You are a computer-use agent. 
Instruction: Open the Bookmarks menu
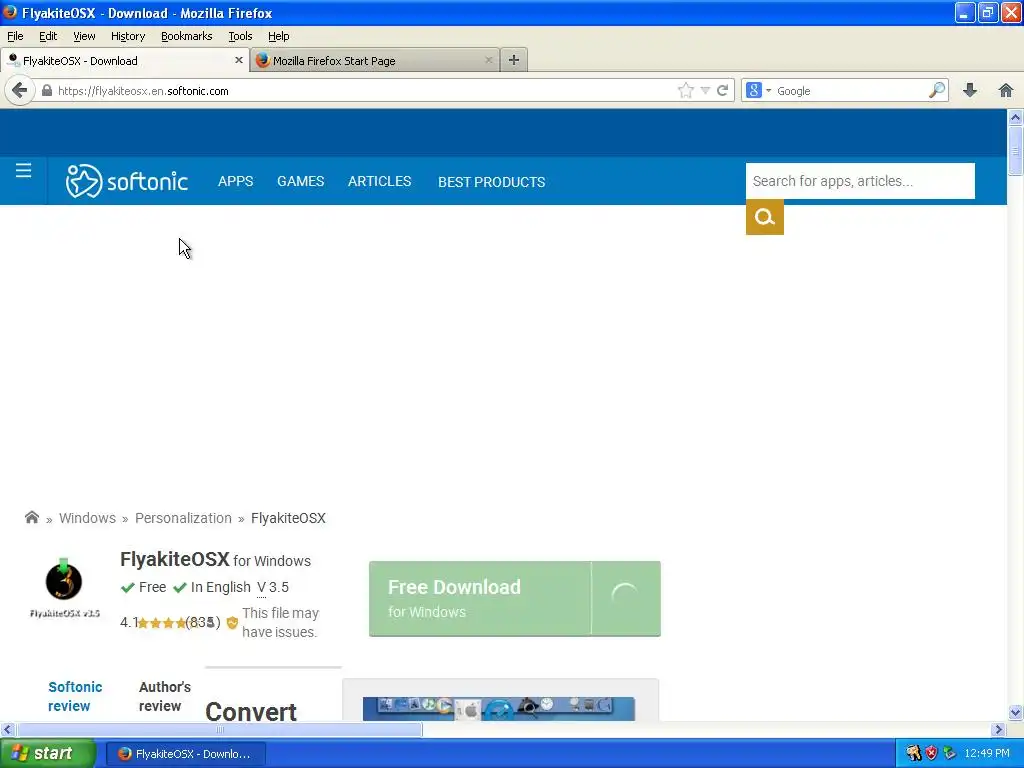tap(187, 36)
